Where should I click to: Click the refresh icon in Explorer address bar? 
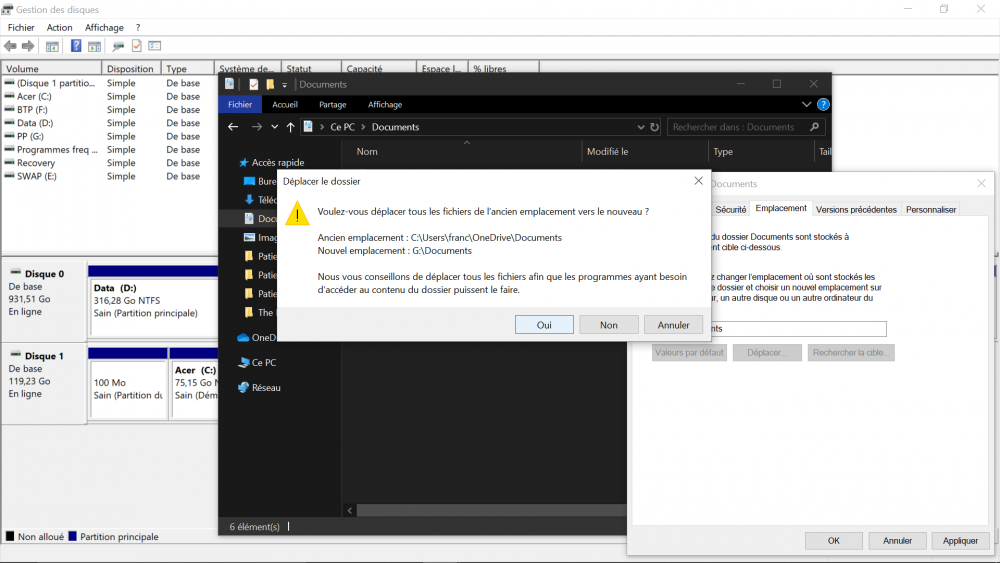(655, 127)
